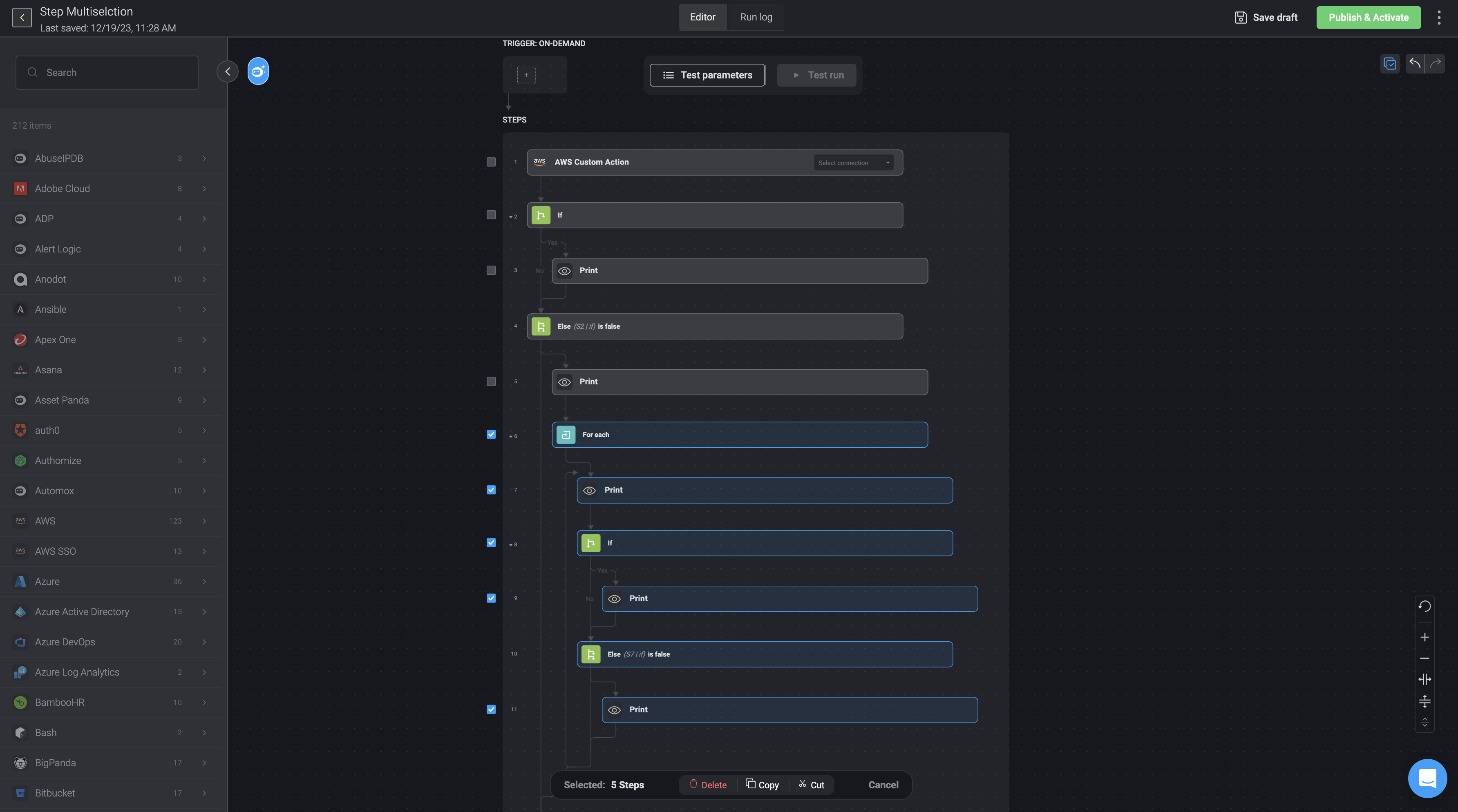This screenshot has height=812, width=1458.
Task: Fit canvas height vertically
Action: tap(1424, 702)
